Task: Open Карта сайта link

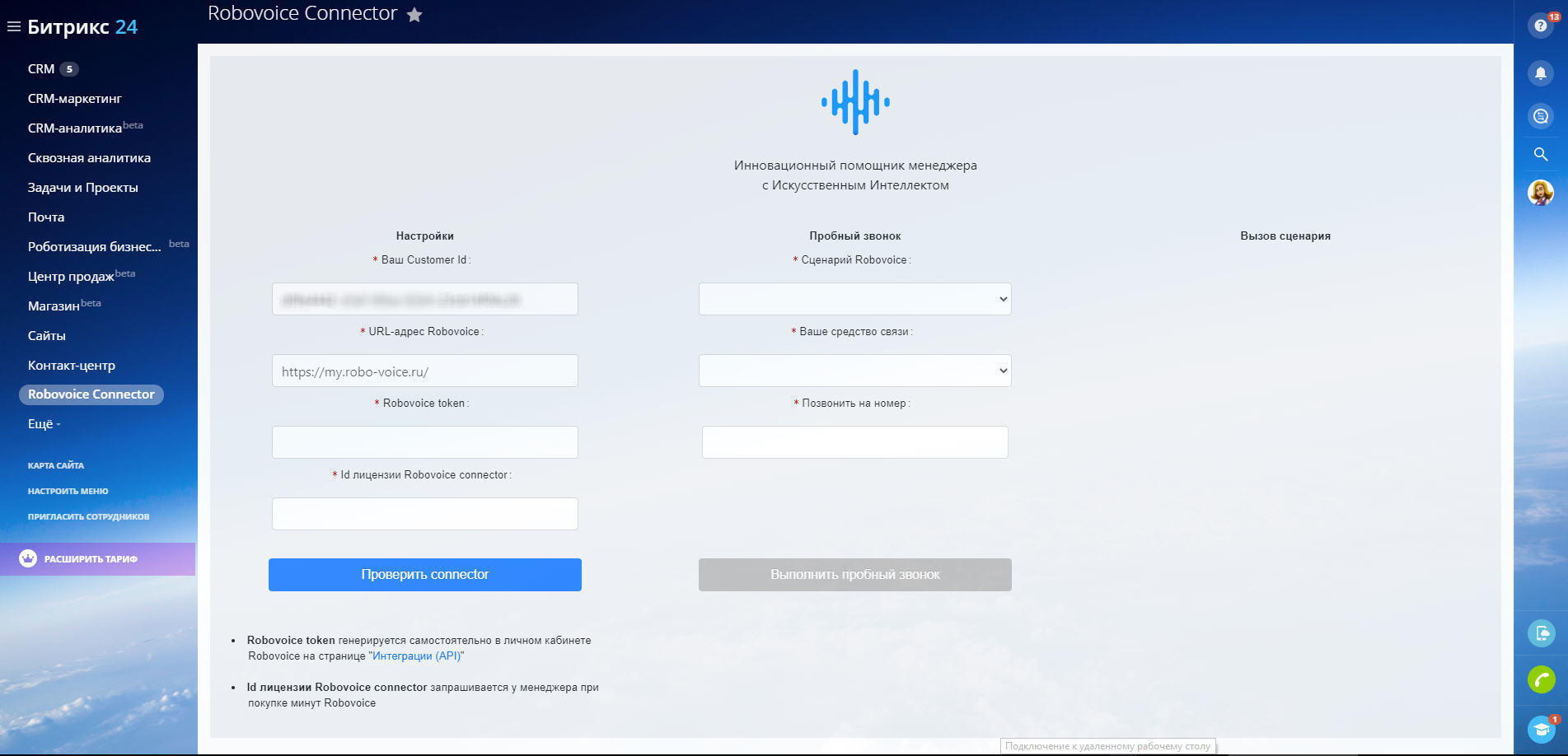Action: pyautogui.click(x=56, y=465)
